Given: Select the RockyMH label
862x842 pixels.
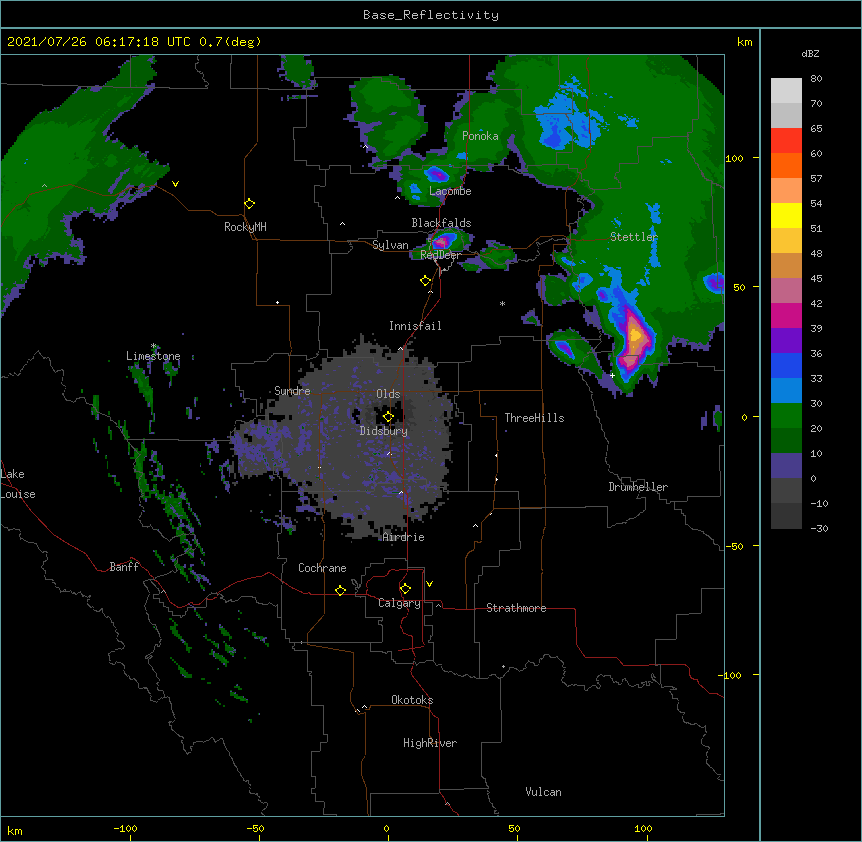Looking at the screenshot, I should point(245,227).
